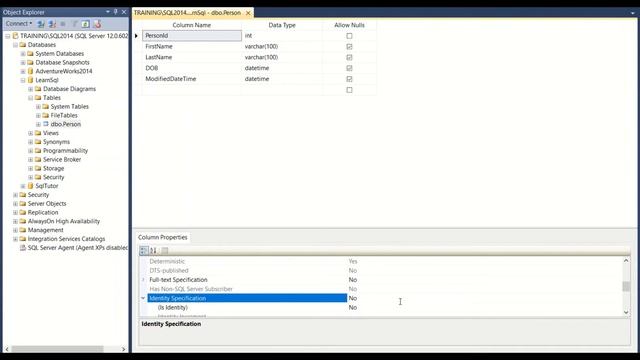Expand the AdventureWorks2014 database node
This screenshot has width=640, height=360.
(x=23, y=71)
